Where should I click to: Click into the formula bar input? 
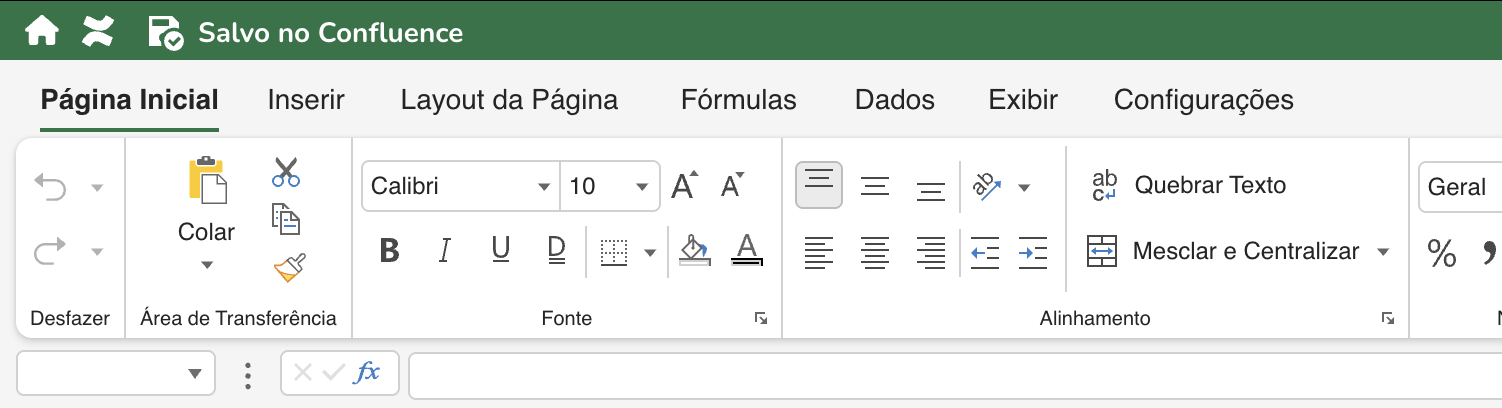pyautogui.click(x=950, y=373)
